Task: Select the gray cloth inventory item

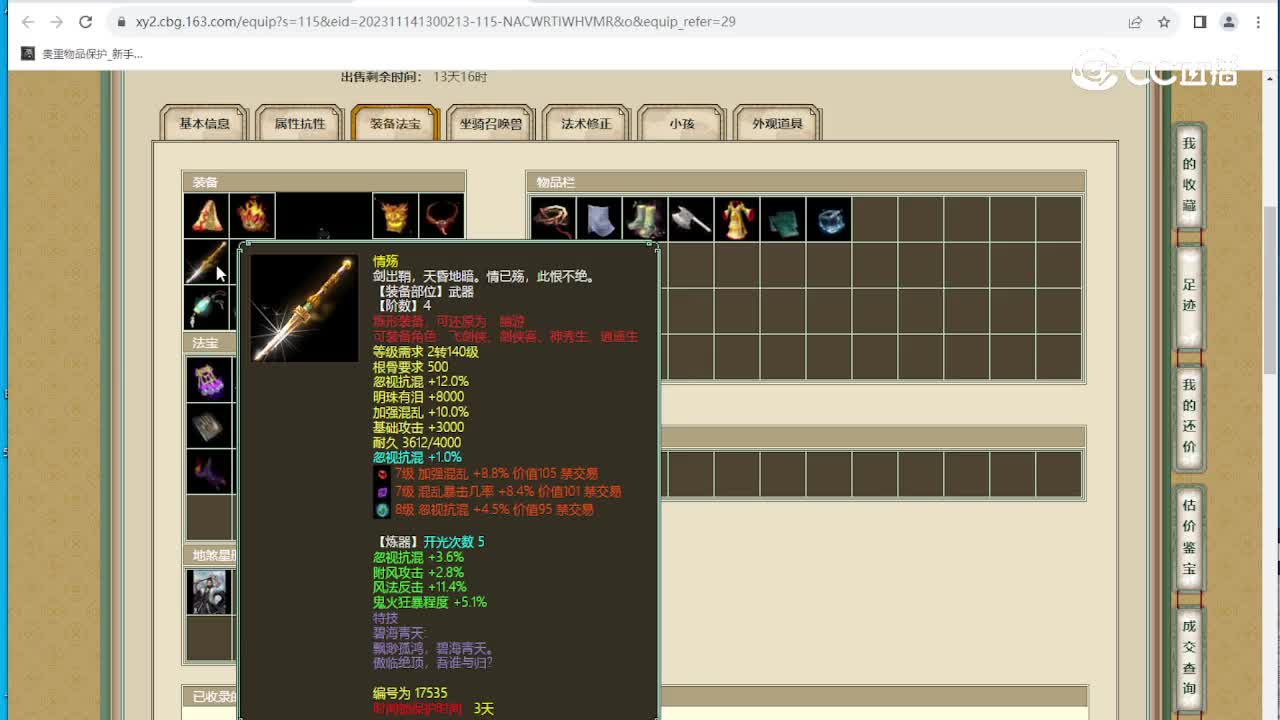Action: [599, 219]
